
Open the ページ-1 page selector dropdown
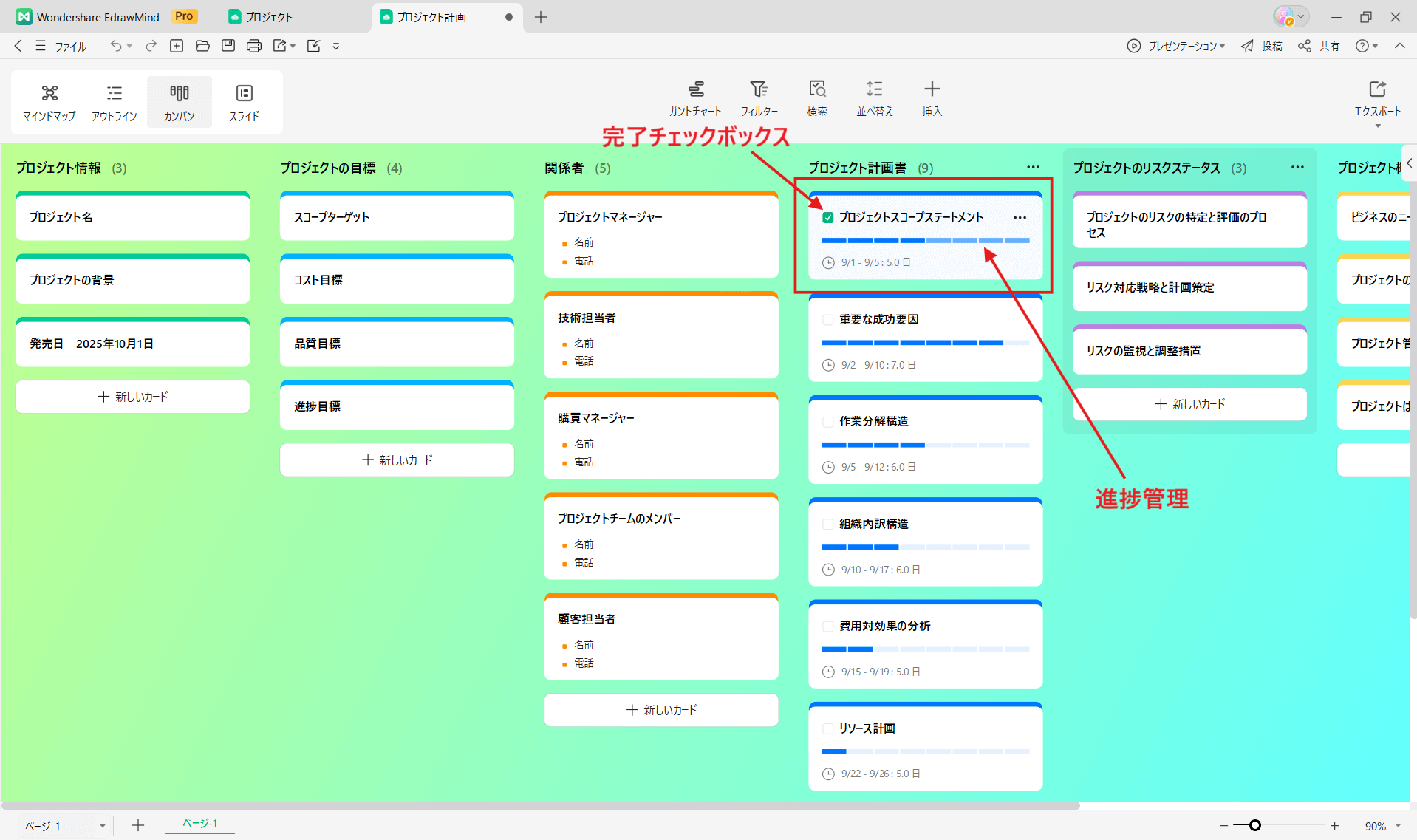103,825
